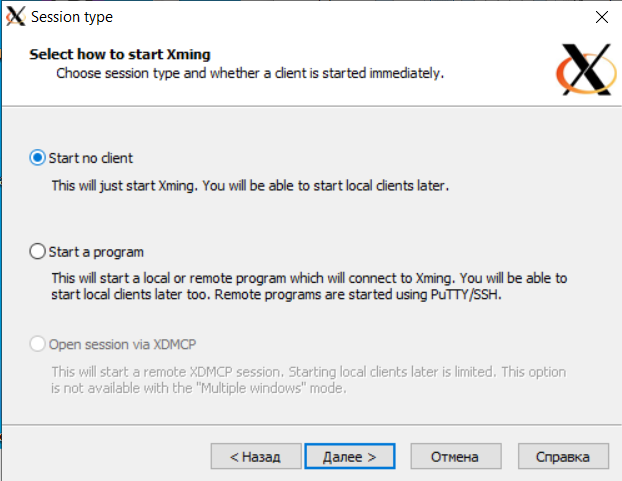Choose the "Start a program" radio button

click(x=38, y=252)
